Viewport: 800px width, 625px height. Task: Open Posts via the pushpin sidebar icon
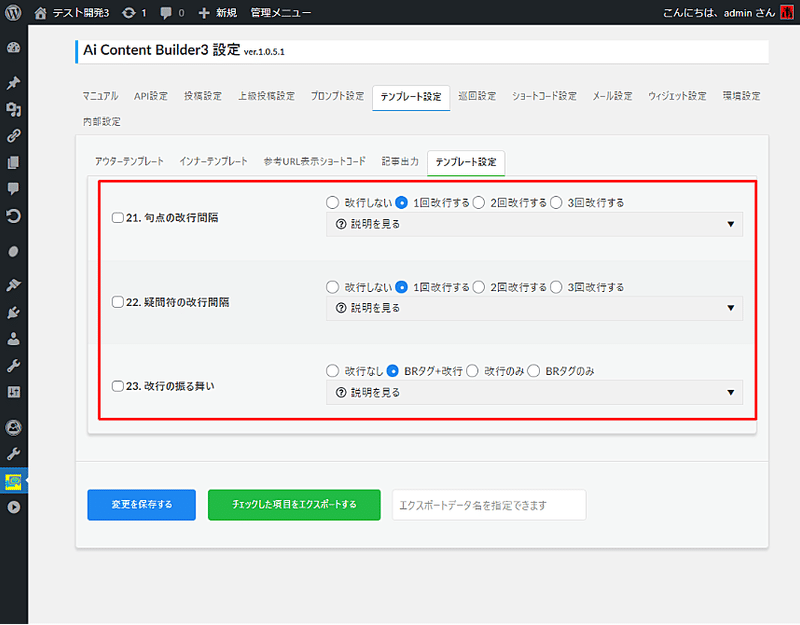[14, 83]
